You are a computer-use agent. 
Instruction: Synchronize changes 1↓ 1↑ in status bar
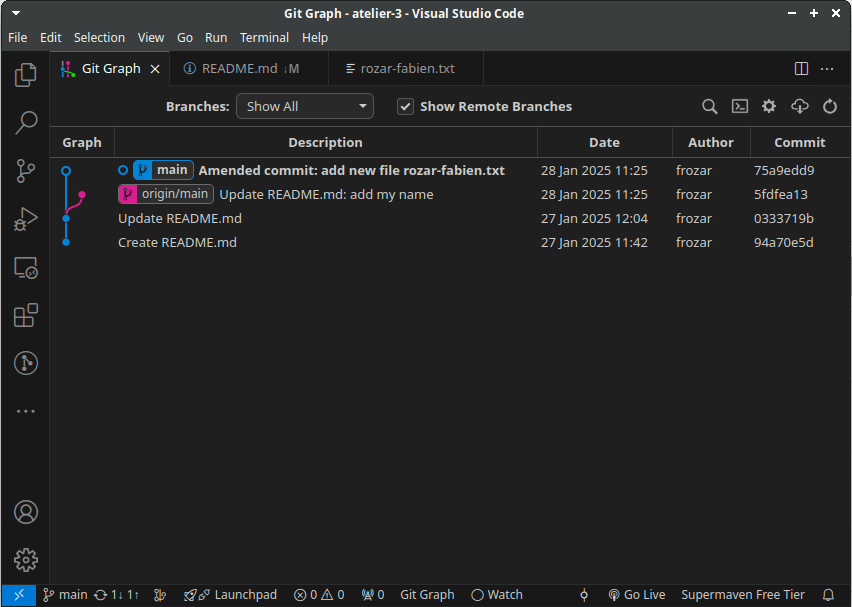[x=117, y=595]
